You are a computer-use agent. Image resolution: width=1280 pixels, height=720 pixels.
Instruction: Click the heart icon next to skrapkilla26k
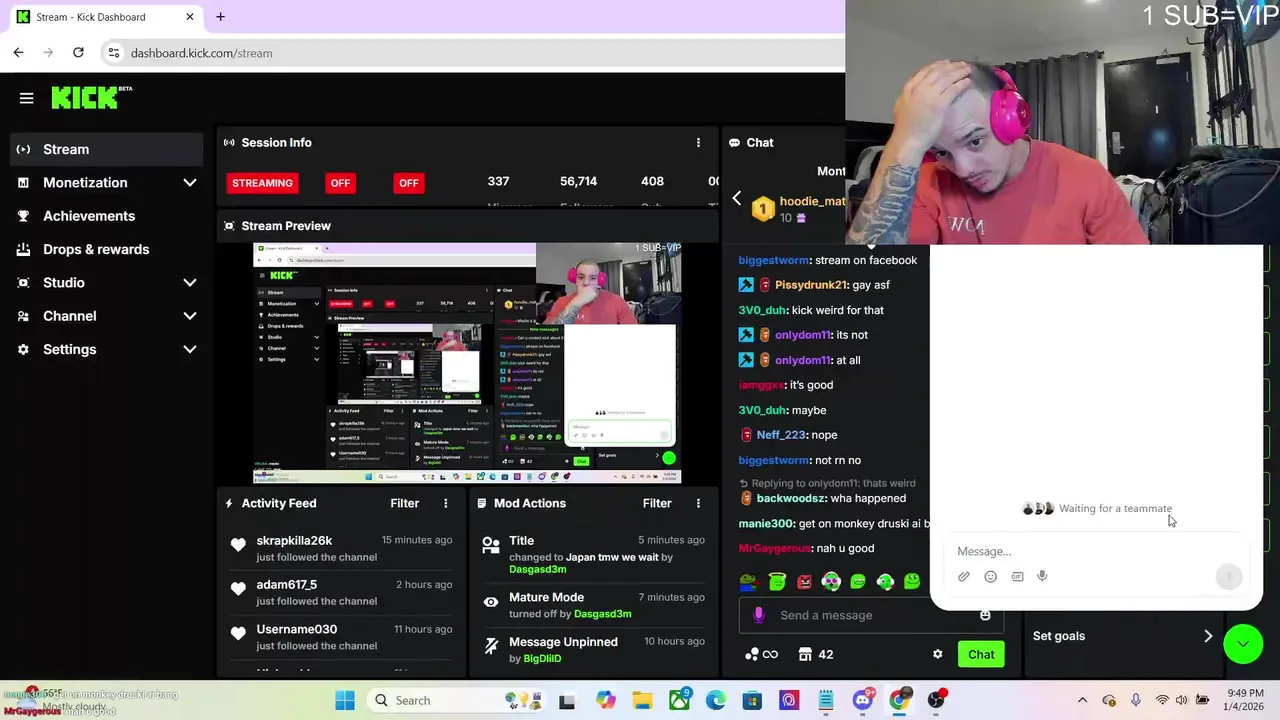(238, 545)
